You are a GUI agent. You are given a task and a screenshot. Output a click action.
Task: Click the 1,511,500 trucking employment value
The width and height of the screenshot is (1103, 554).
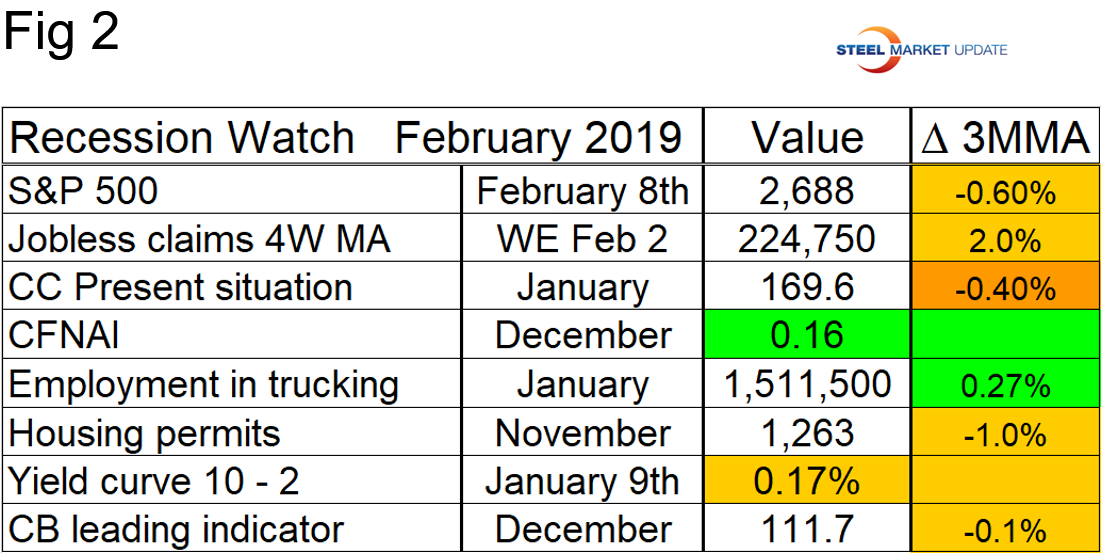[808, 385]
